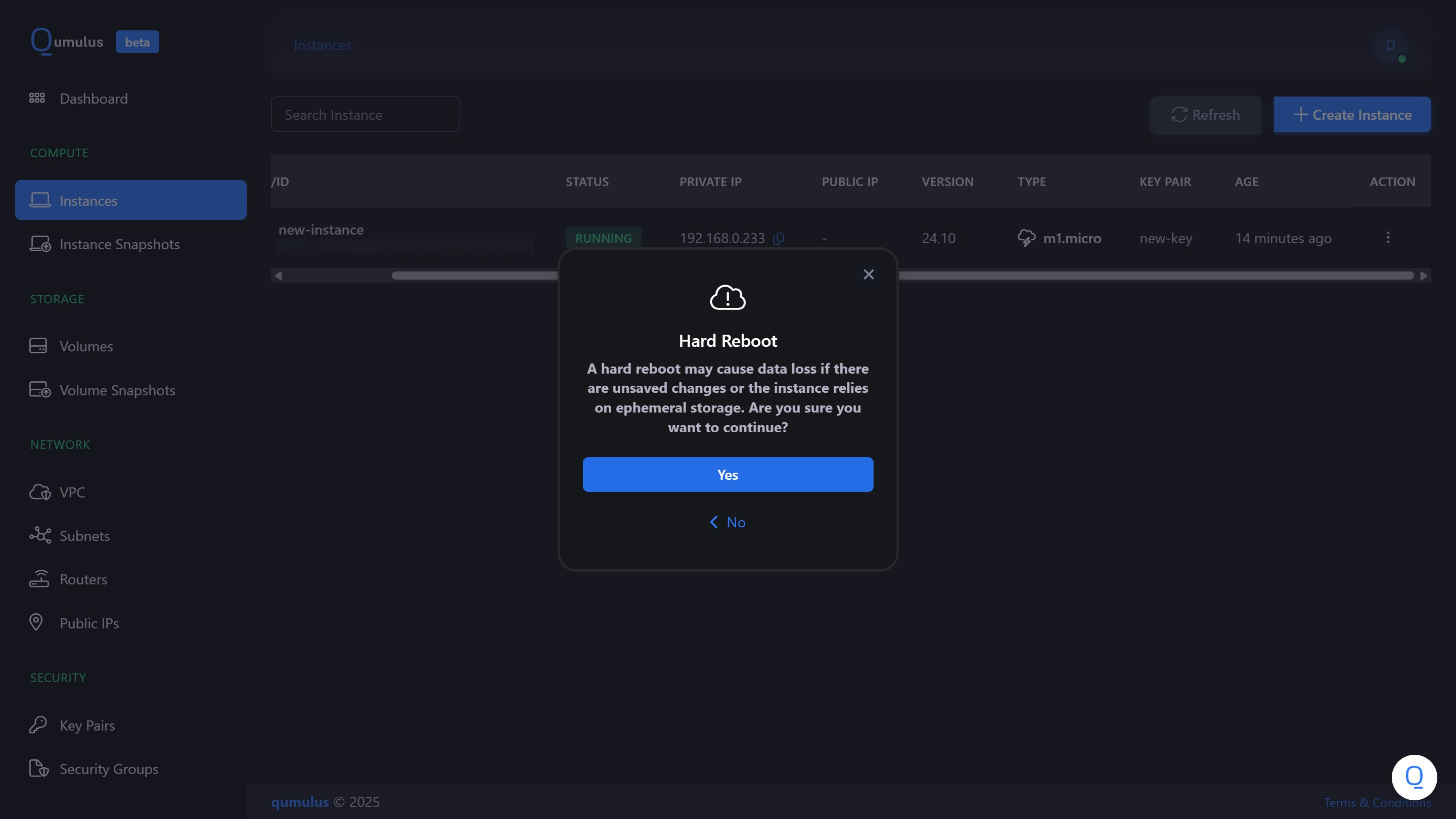1456x819 pixels.
Task: Click the m1.micro flavor icon
Action: click(1026, 238)
